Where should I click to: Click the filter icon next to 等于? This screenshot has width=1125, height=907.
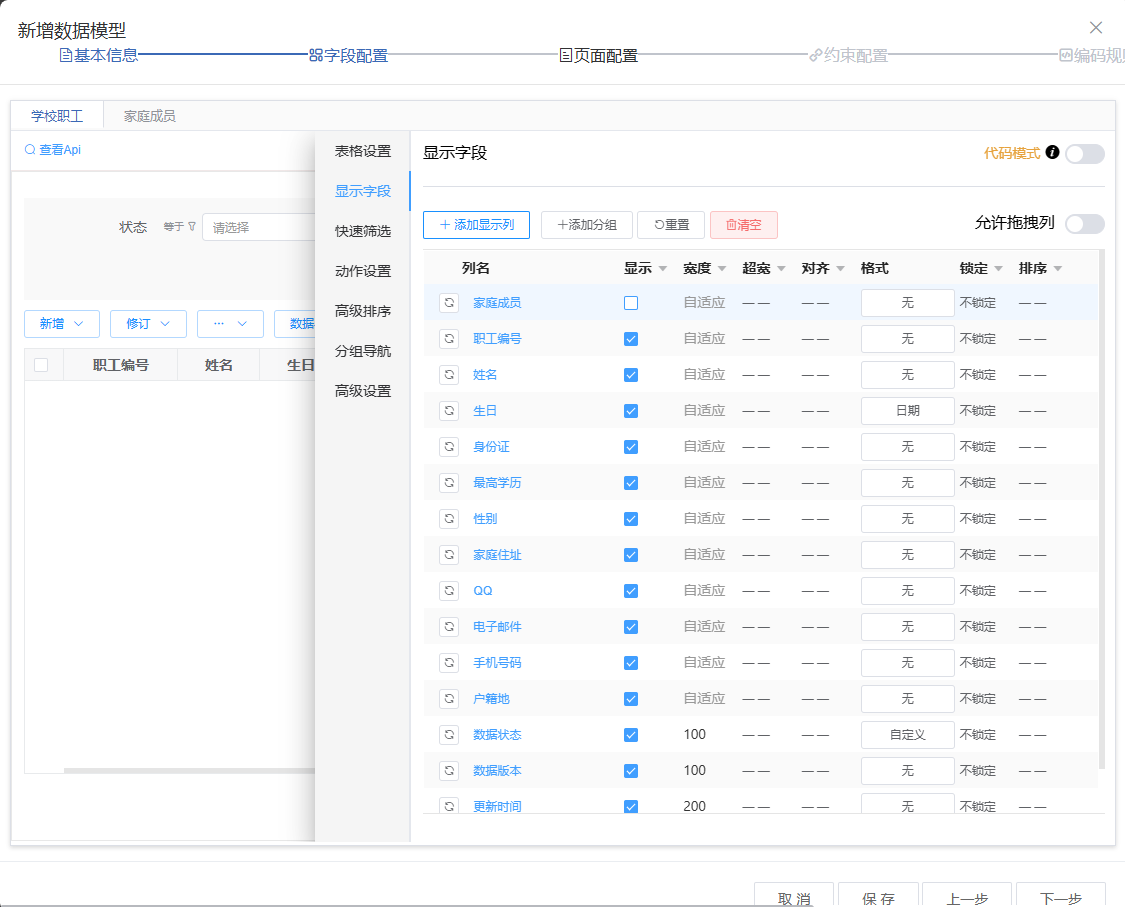pyautogui.click(x=192, y=227)
